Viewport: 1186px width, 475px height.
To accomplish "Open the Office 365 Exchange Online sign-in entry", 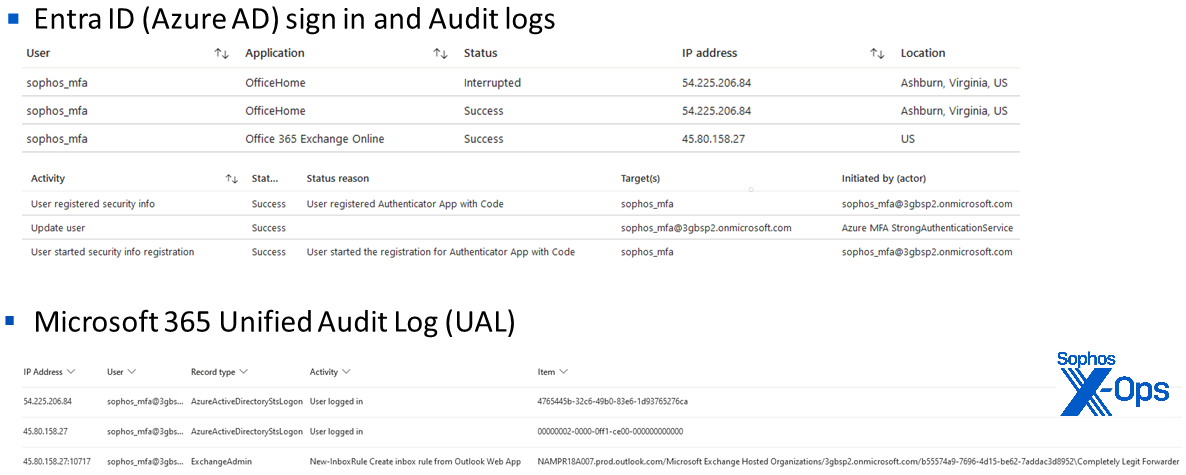I will (314, 139).
